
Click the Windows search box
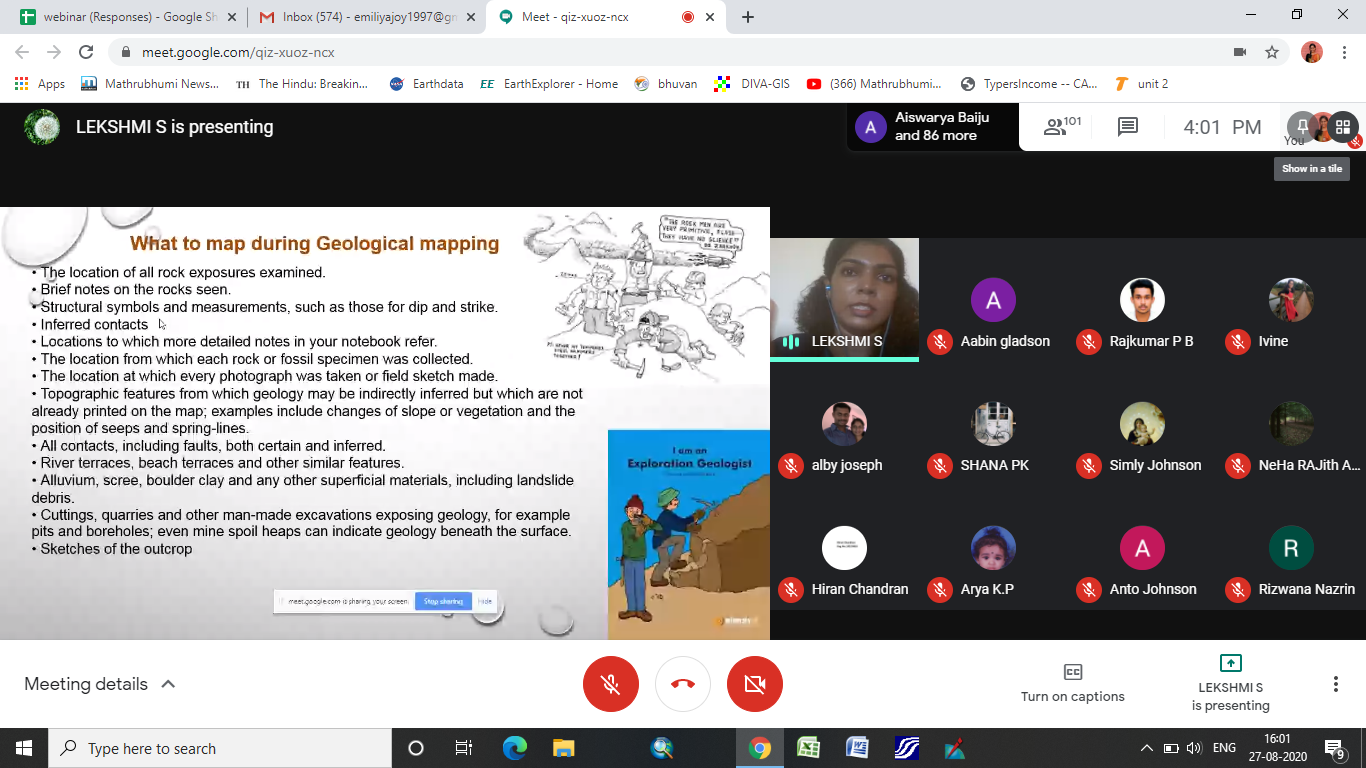coord(220,748)
